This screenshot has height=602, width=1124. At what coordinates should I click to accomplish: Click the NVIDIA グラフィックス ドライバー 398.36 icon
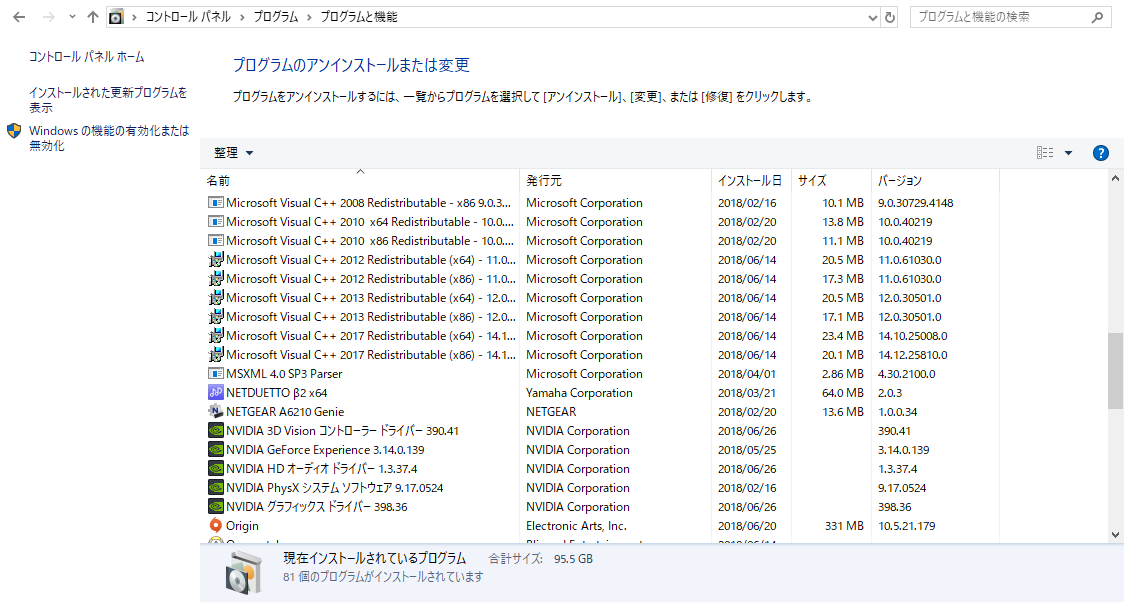pos(215,507)
